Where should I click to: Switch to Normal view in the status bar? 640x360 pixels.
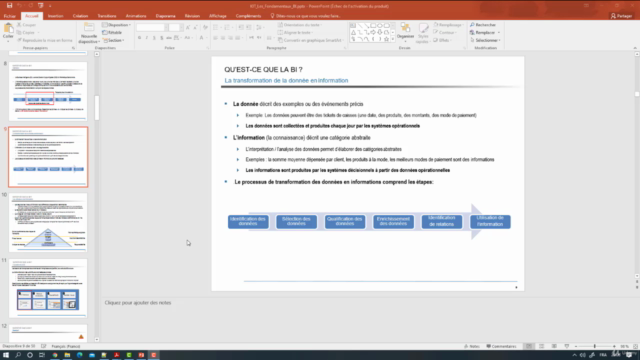tap(529, 346)
